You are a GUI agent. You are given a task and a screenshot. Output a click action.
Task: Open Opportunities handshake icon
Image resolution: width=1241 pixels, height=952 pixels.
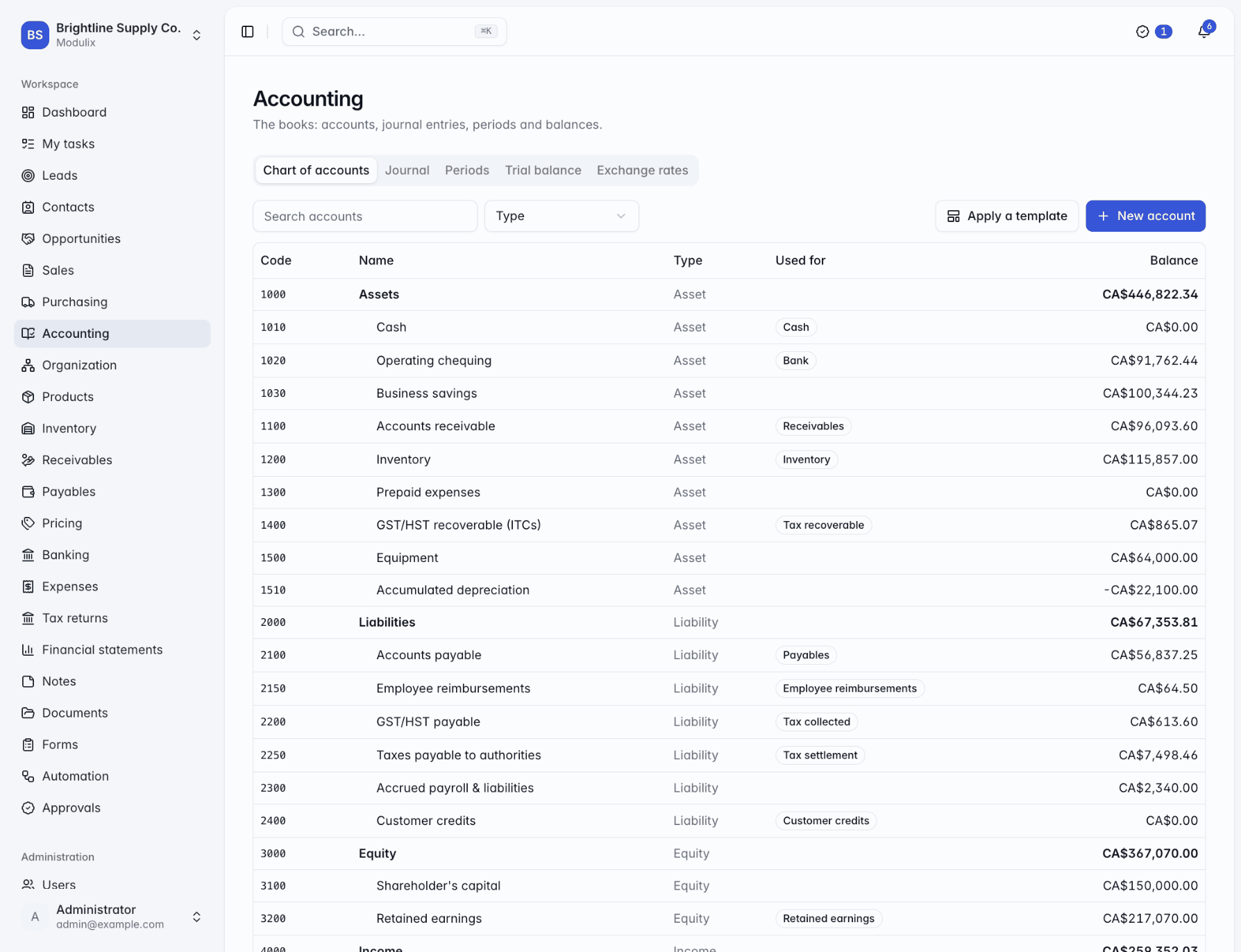click(x=28, y=239)
